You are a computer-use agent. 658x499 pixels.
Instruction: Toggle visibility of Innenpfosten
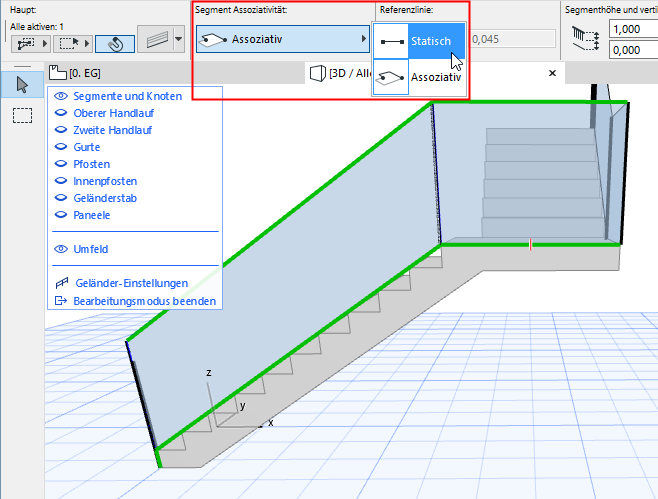61,181
